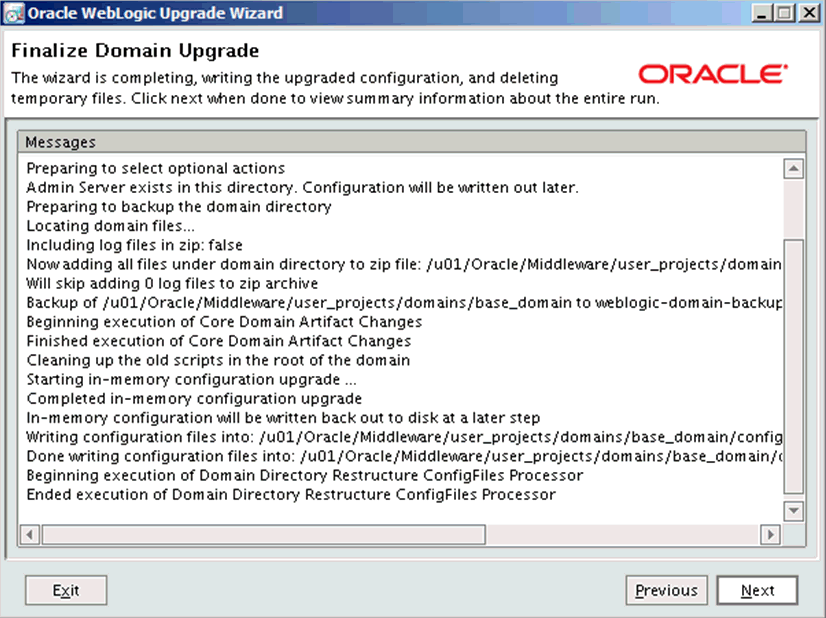Select the 'Preparing to select optional actions' line
The height and width of the screenshot is (618, 826).
pos(155,169)
